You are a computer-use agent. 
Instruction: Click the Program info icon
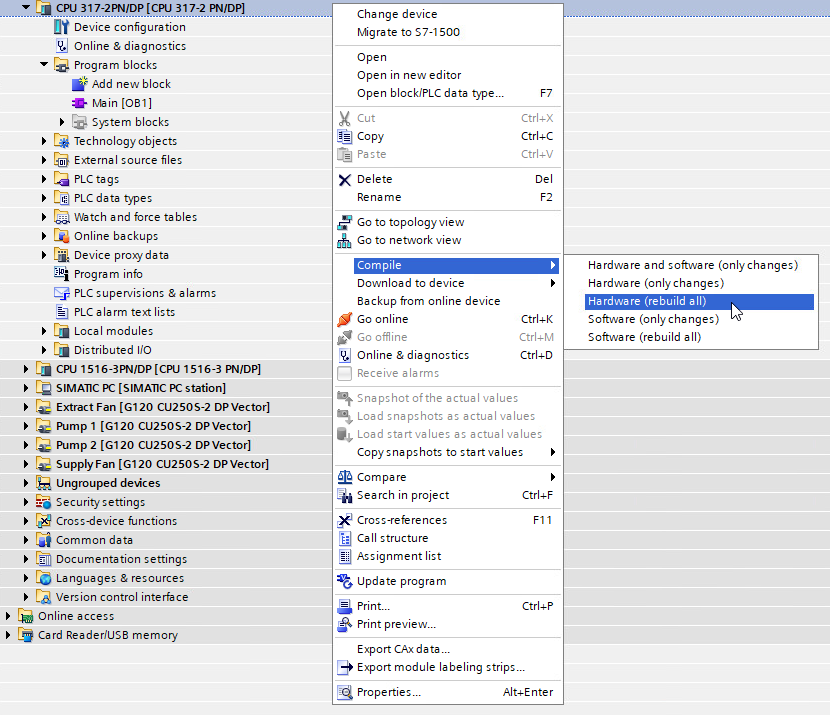pyautogui.click(x=62, y=274)
